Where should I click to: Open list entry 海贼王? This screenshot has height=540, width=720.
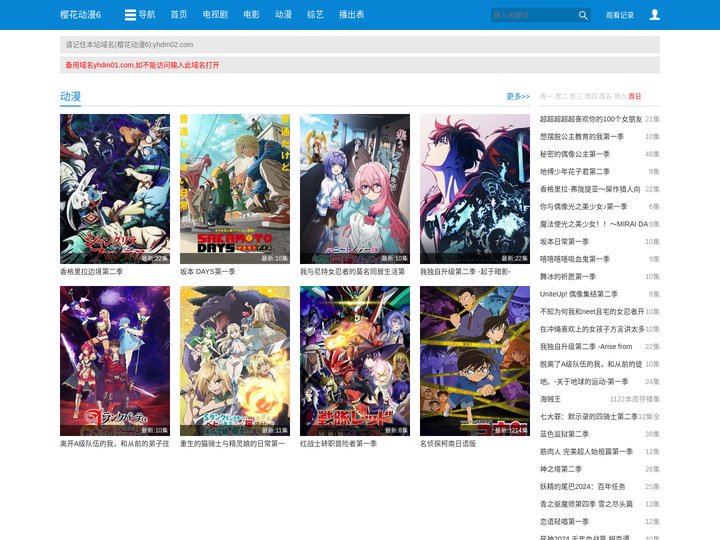pos(550,399)
